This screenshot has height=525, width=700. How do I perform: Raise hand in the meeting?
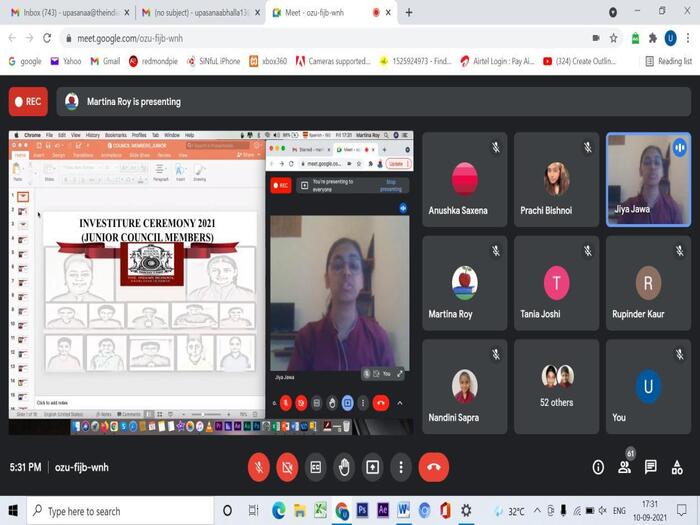coord(344,467)
